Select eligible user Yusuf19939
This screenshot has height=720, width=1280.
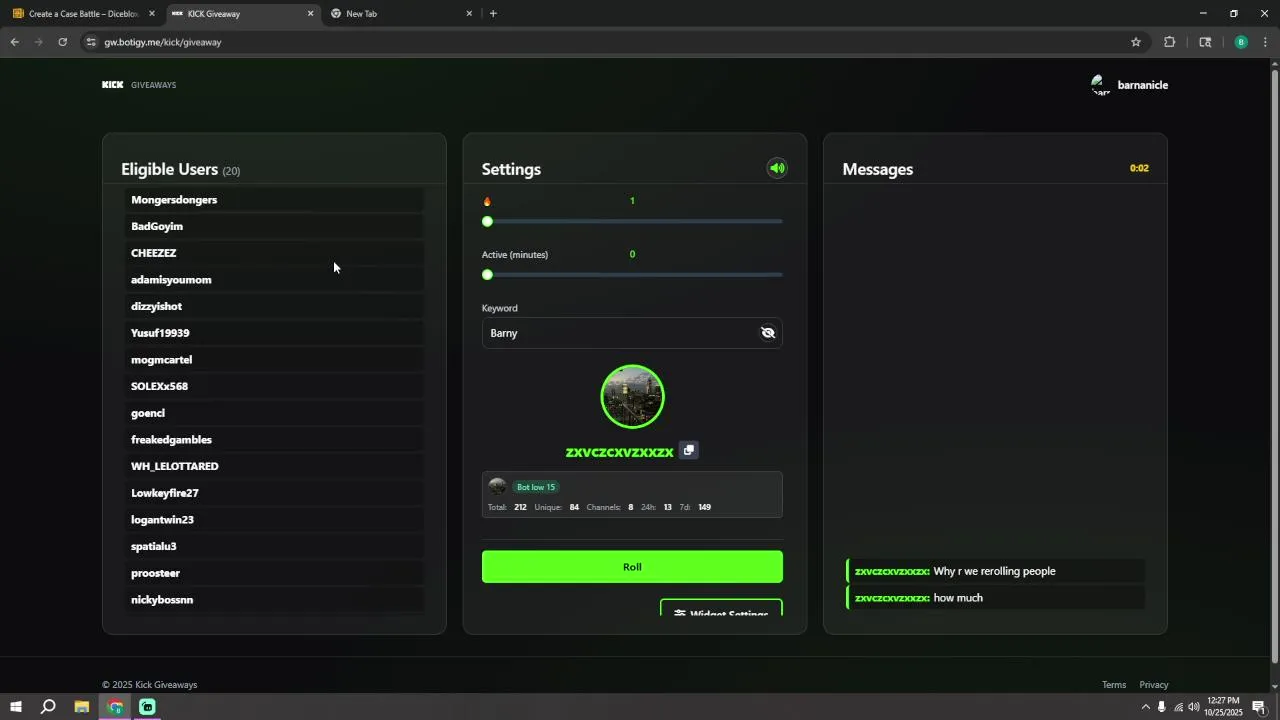tap(274, 333)
